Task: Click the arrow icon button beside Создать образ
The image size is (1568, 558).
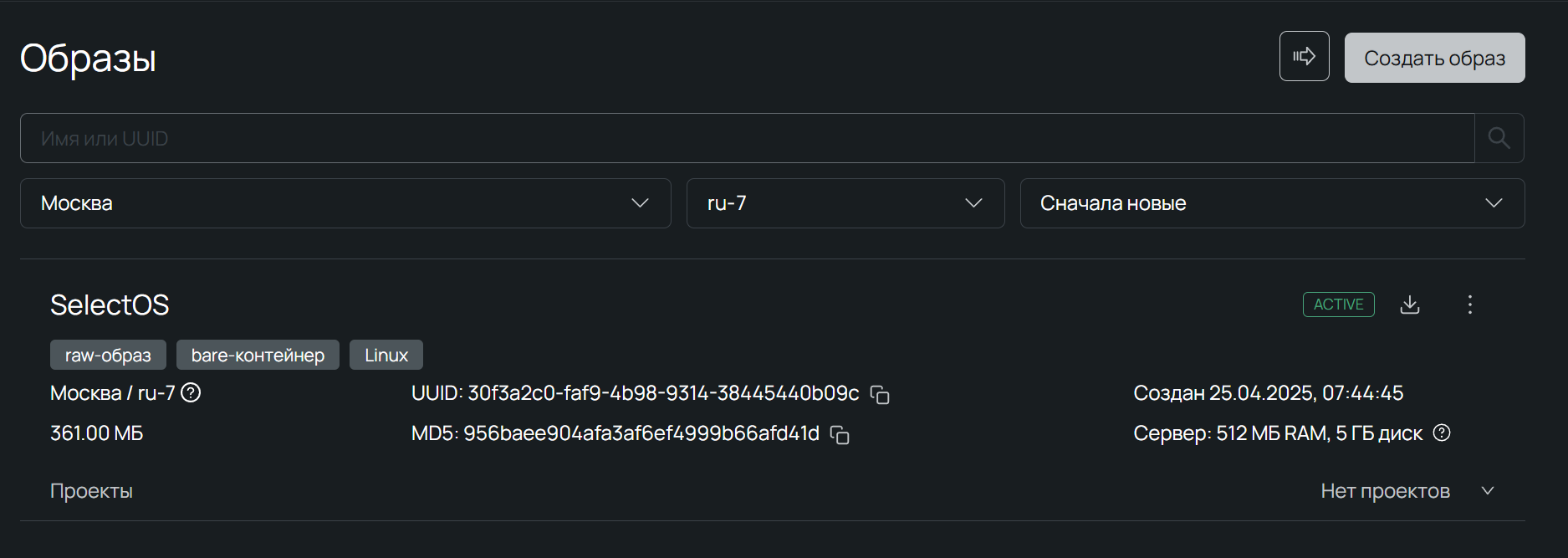Action: coord(1304,57)
